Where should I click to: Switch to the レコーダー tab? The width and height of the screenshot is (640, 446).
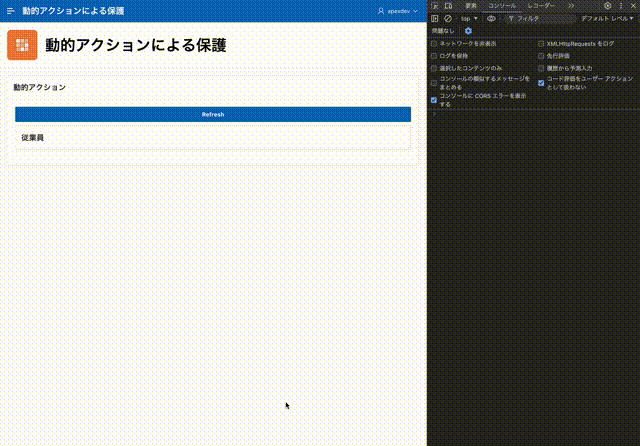coord(541,6)
